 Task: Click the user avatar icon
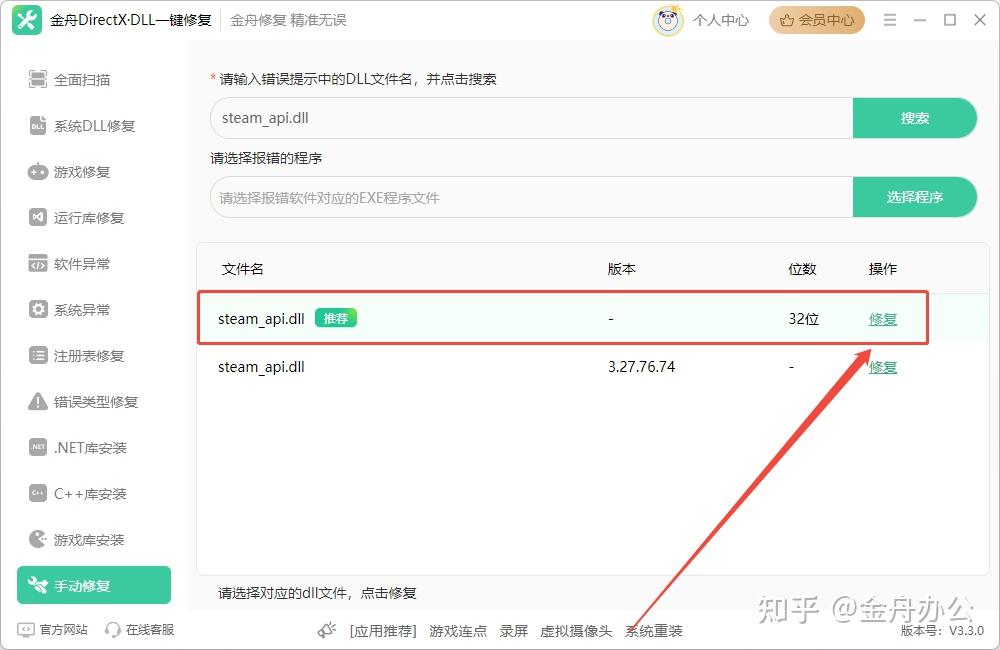click(668, 20)
